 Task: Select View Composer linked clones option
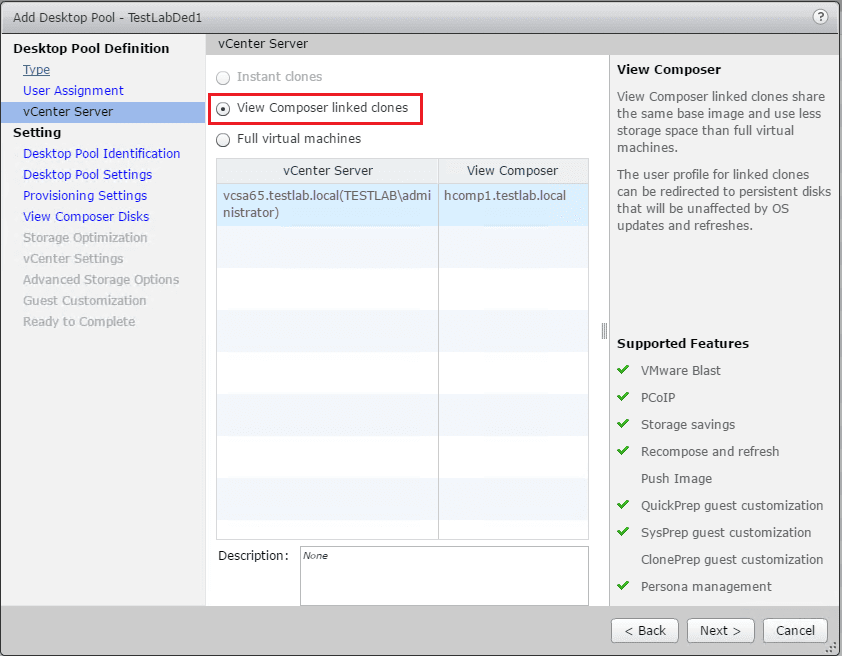[223, 109]
